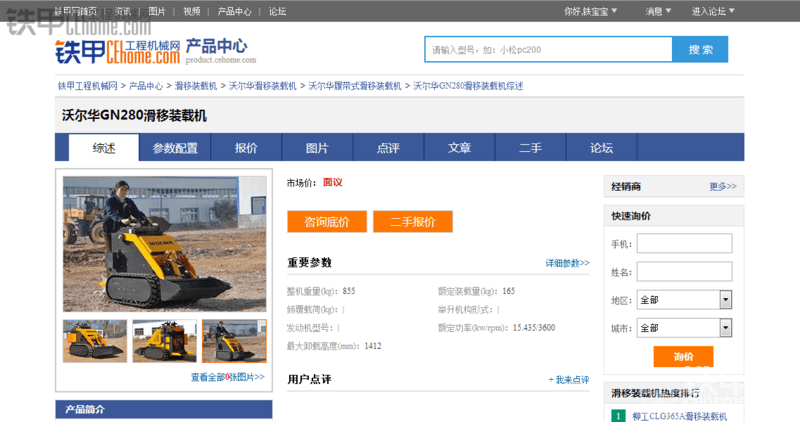Open the 铁甲网首页 top link
The height and width of the screenshot is (422, 800).
point(75,11)
